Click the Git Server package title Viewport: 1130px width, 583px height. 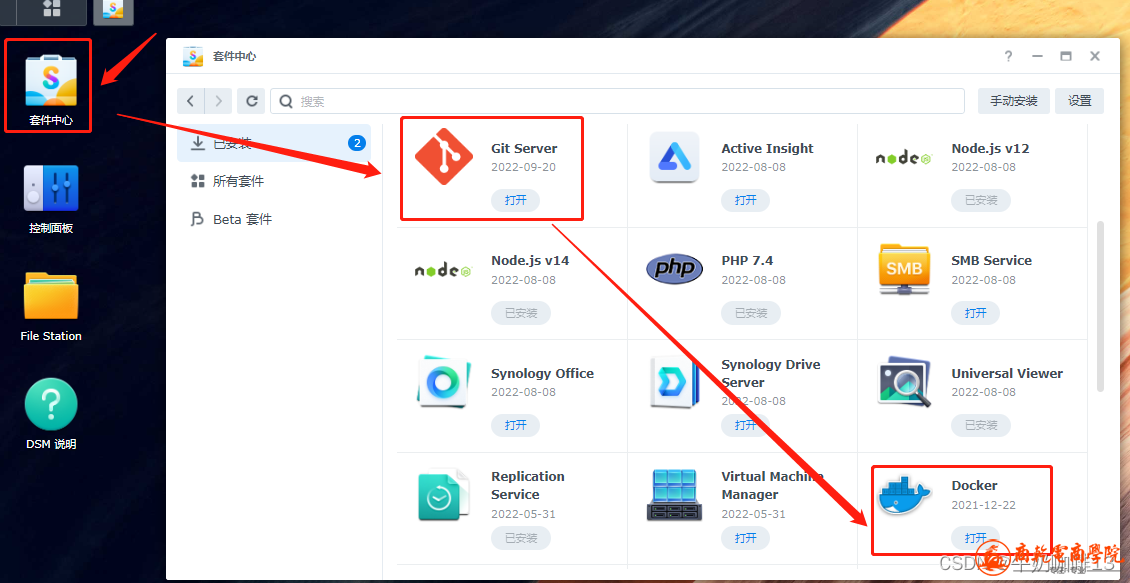click(x=524, y=148)
